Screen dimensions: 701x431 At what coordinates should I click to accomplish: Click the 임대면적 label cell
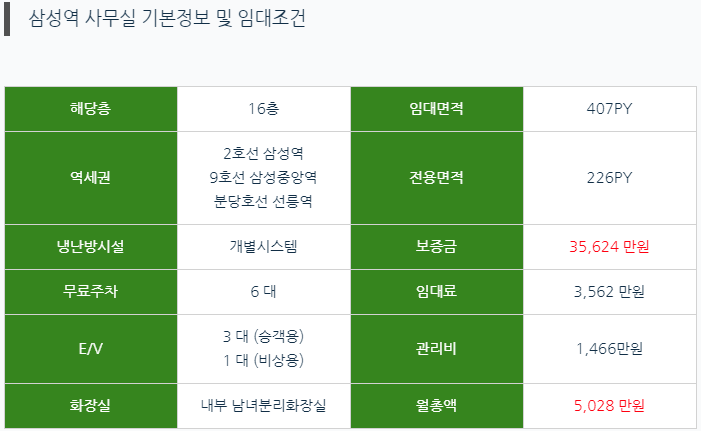tap(437, 109)
